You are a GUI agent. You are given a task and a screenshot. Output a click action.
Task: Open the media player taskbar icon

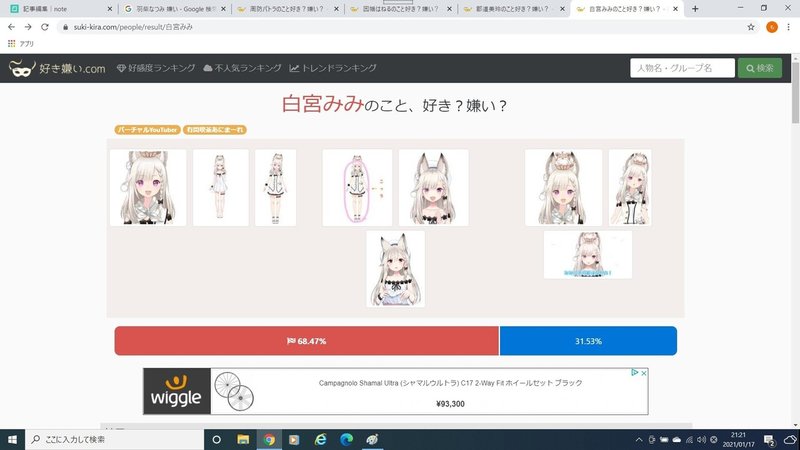294,439
